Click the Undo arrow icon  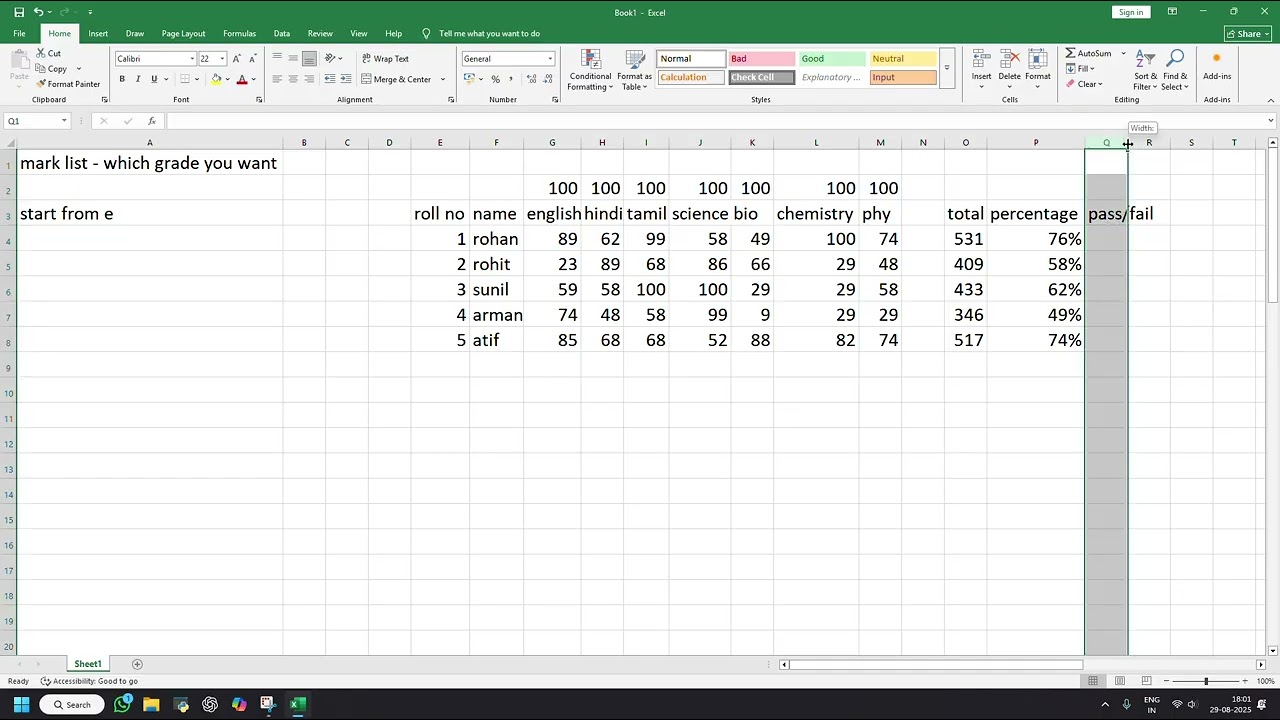pyautogui.click(x=38, y=12)
